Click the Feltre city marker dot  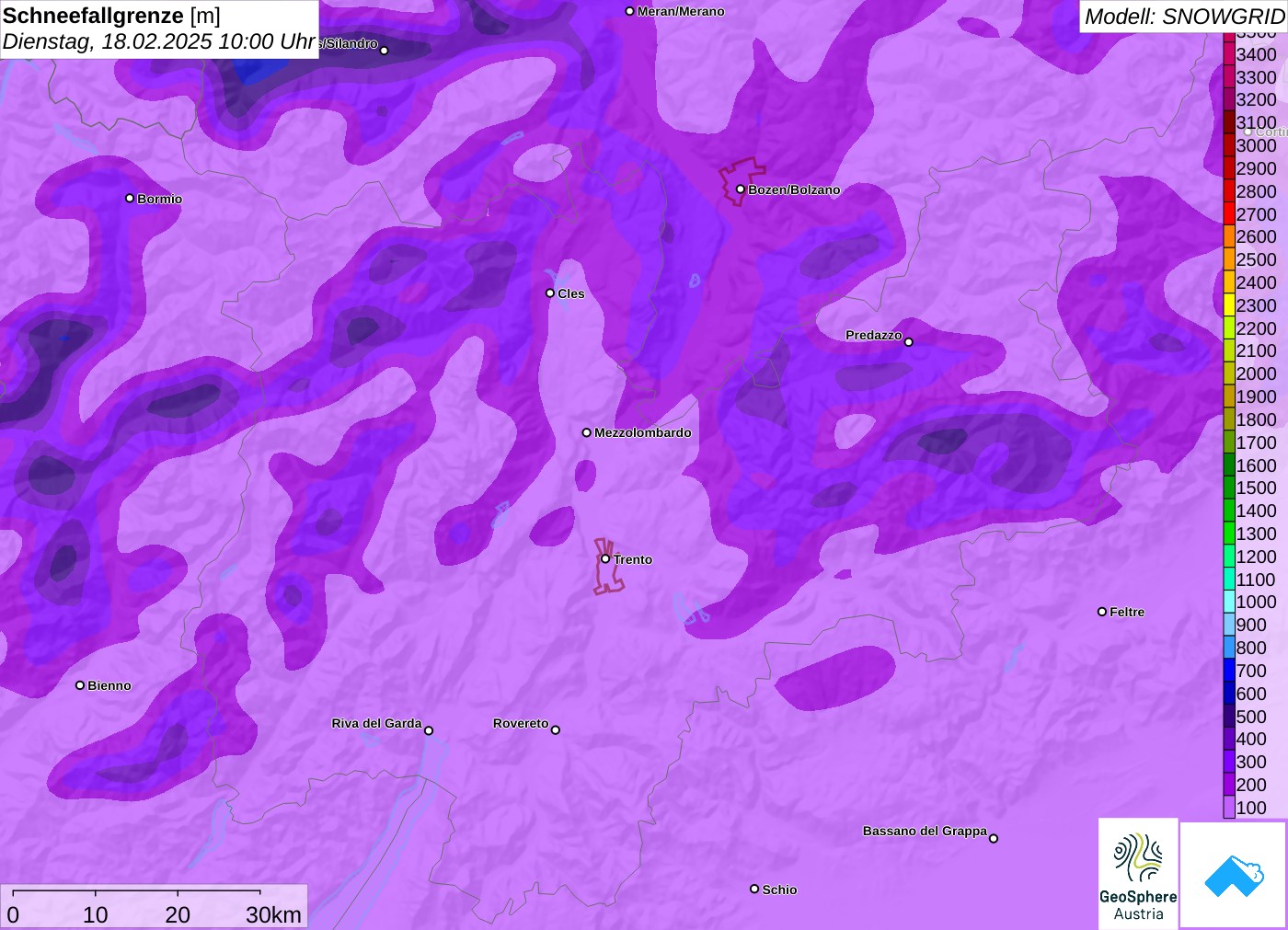click(1102, 612)
